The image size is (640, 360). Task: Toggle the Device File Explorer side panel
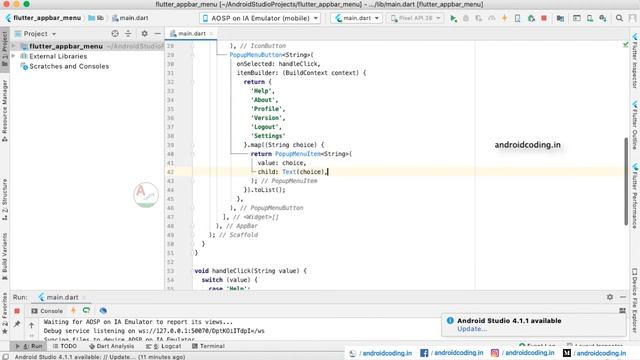coord(635,301)
